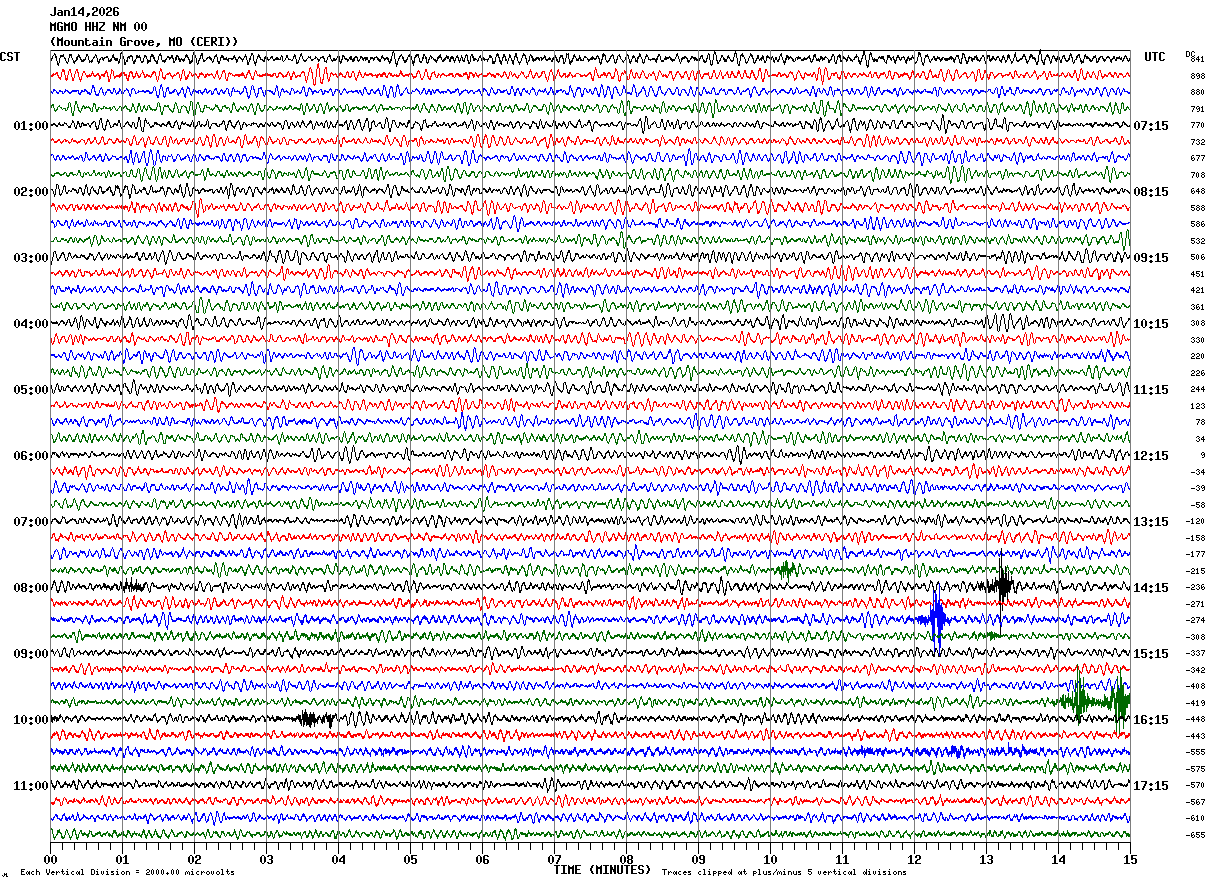
Task: Click the DC offset value 123
Action: click(x=1197, y=406)
